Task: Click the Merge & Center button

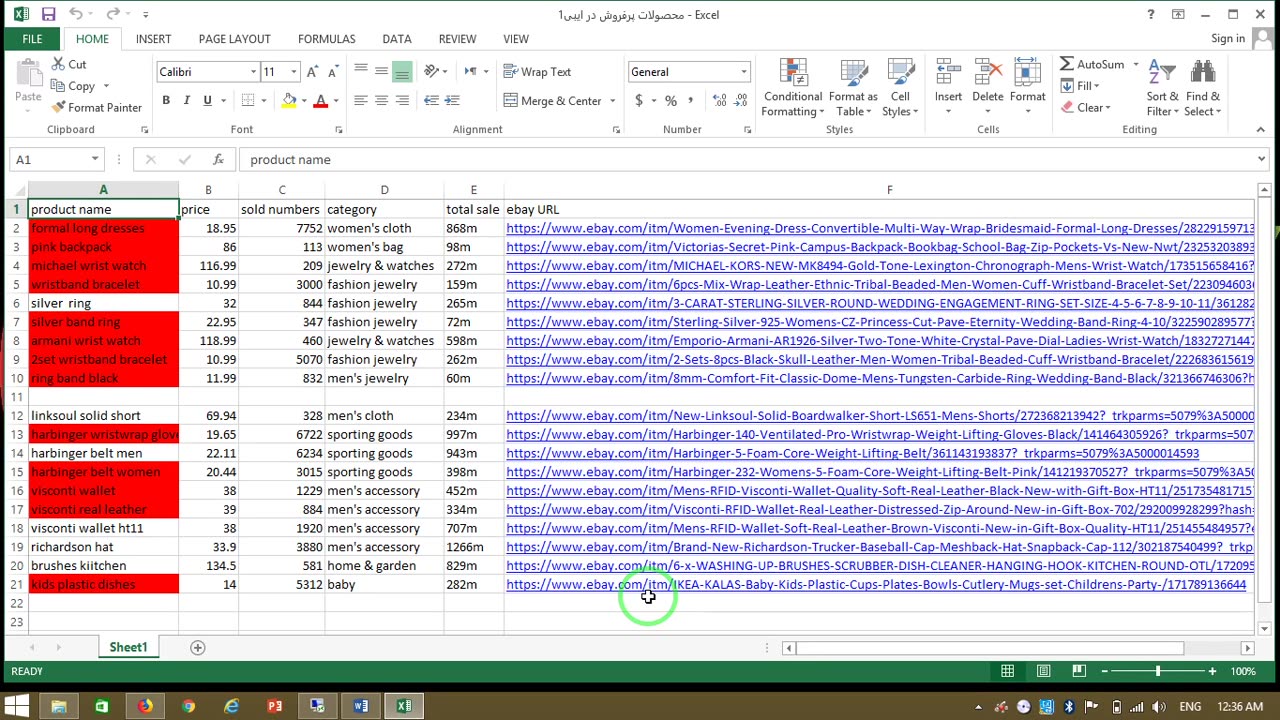Action: coord(553,100)
